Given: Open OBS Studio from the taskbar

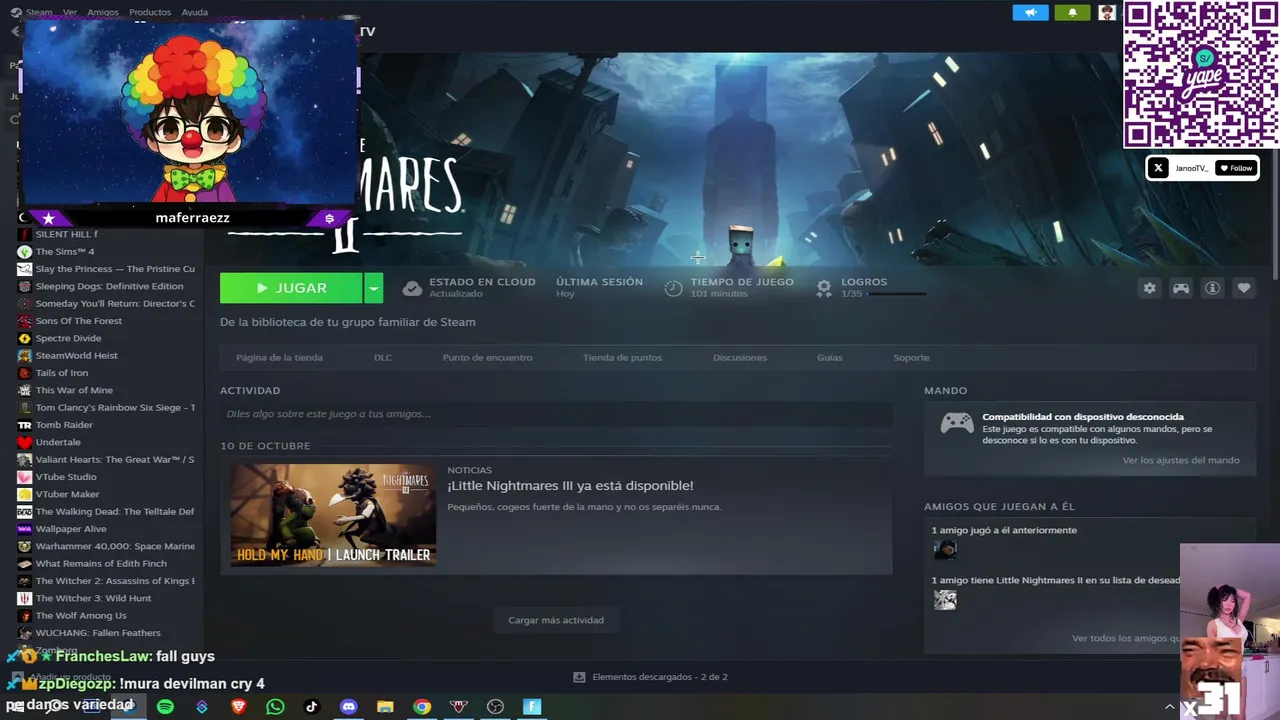Looking at the screenshot, I should (x=495, y=706).
